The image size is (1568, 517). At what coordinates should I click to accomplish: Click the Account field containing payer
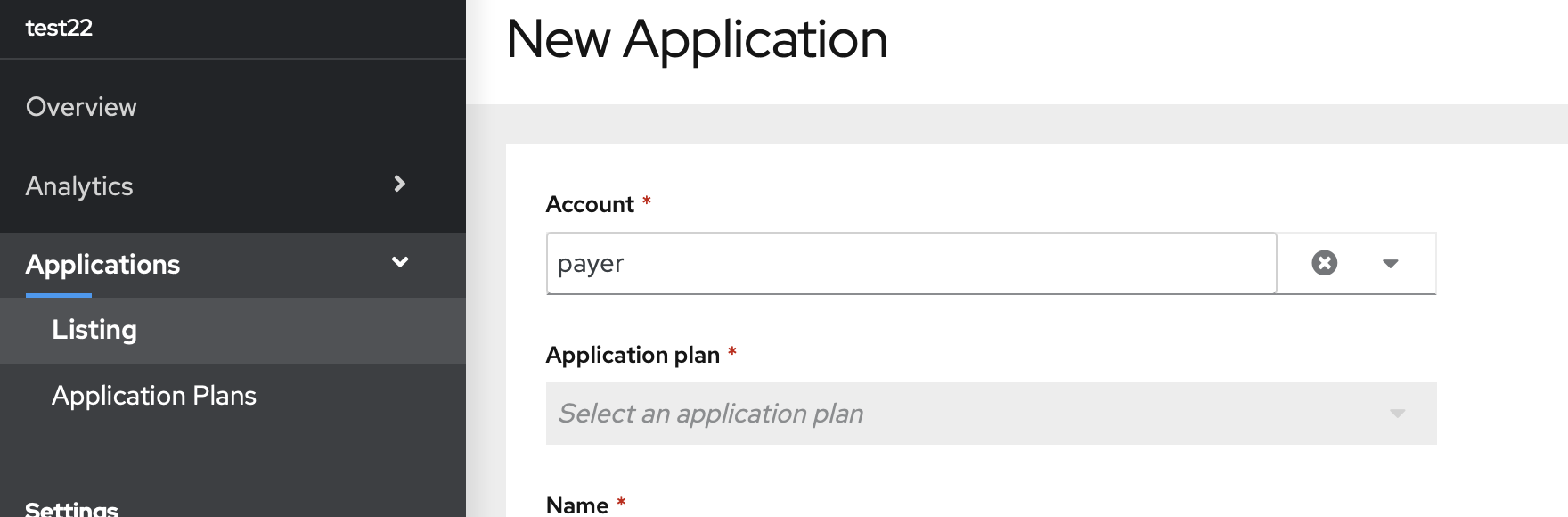(x=911, y=264)
